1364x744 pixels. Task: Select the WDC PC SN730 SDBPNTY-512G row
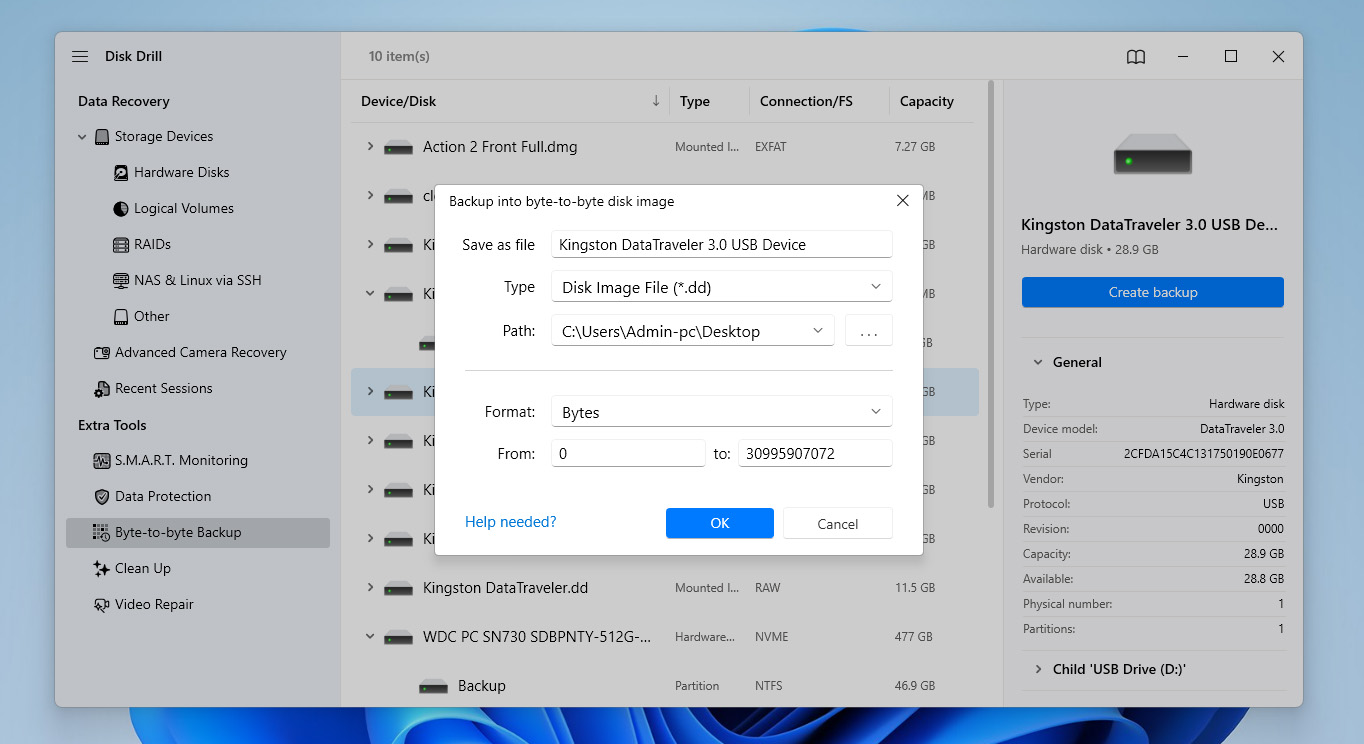coord(665,637)
